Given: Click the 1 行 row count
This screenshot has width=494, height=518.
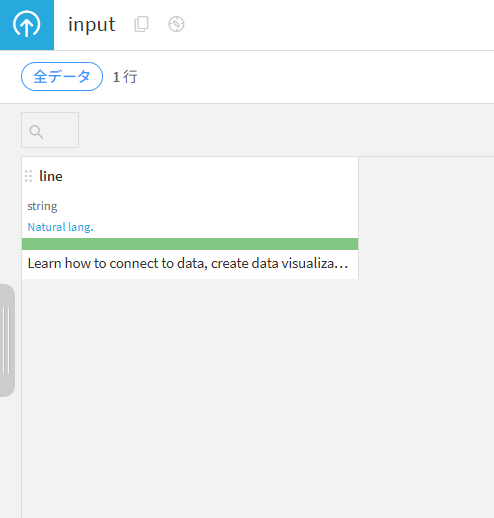Looking at the screenshot, I should pyautogui.click(x=125, y=77).
